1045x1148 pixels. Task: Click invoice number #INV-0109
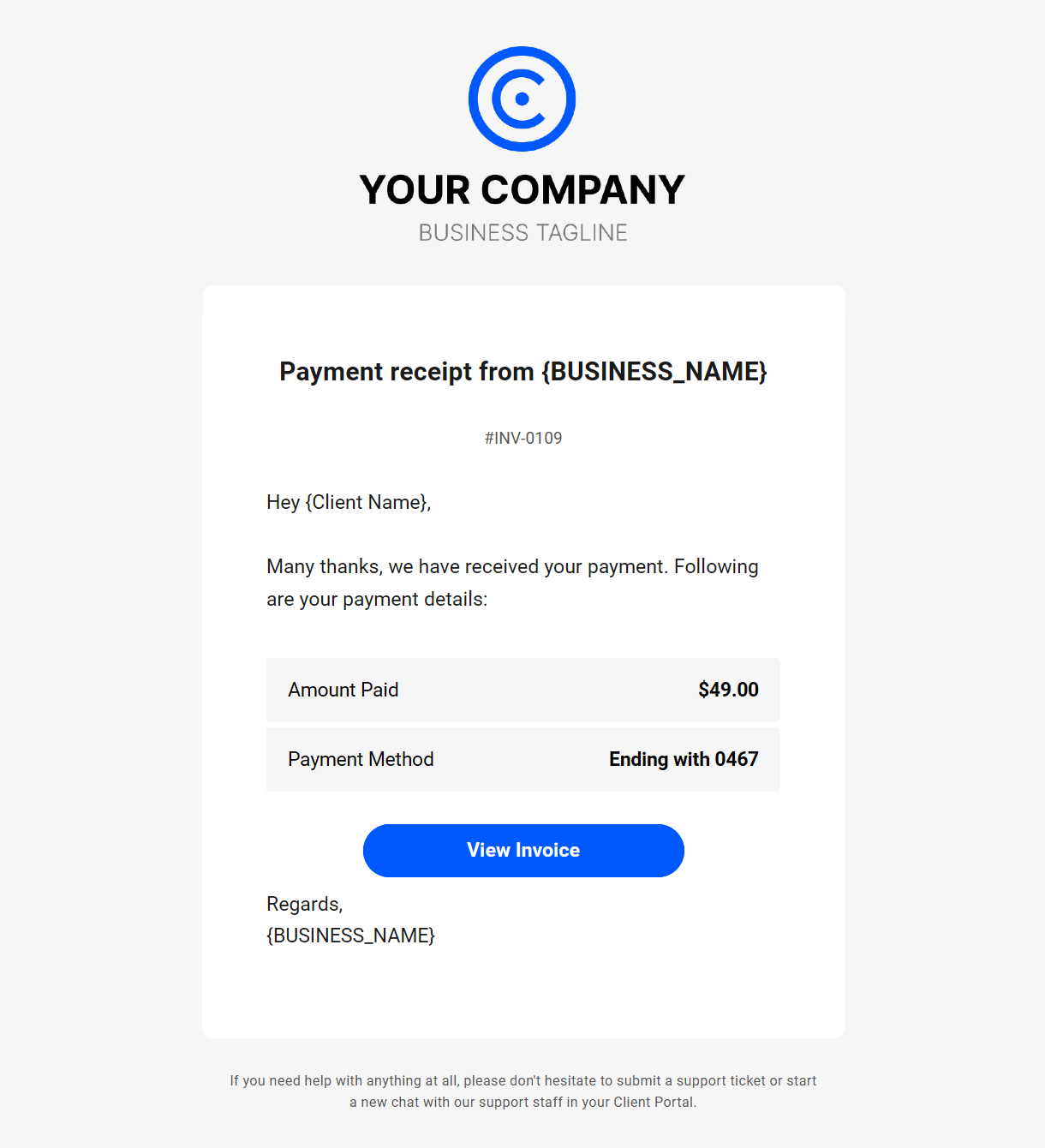coord(522,438)
